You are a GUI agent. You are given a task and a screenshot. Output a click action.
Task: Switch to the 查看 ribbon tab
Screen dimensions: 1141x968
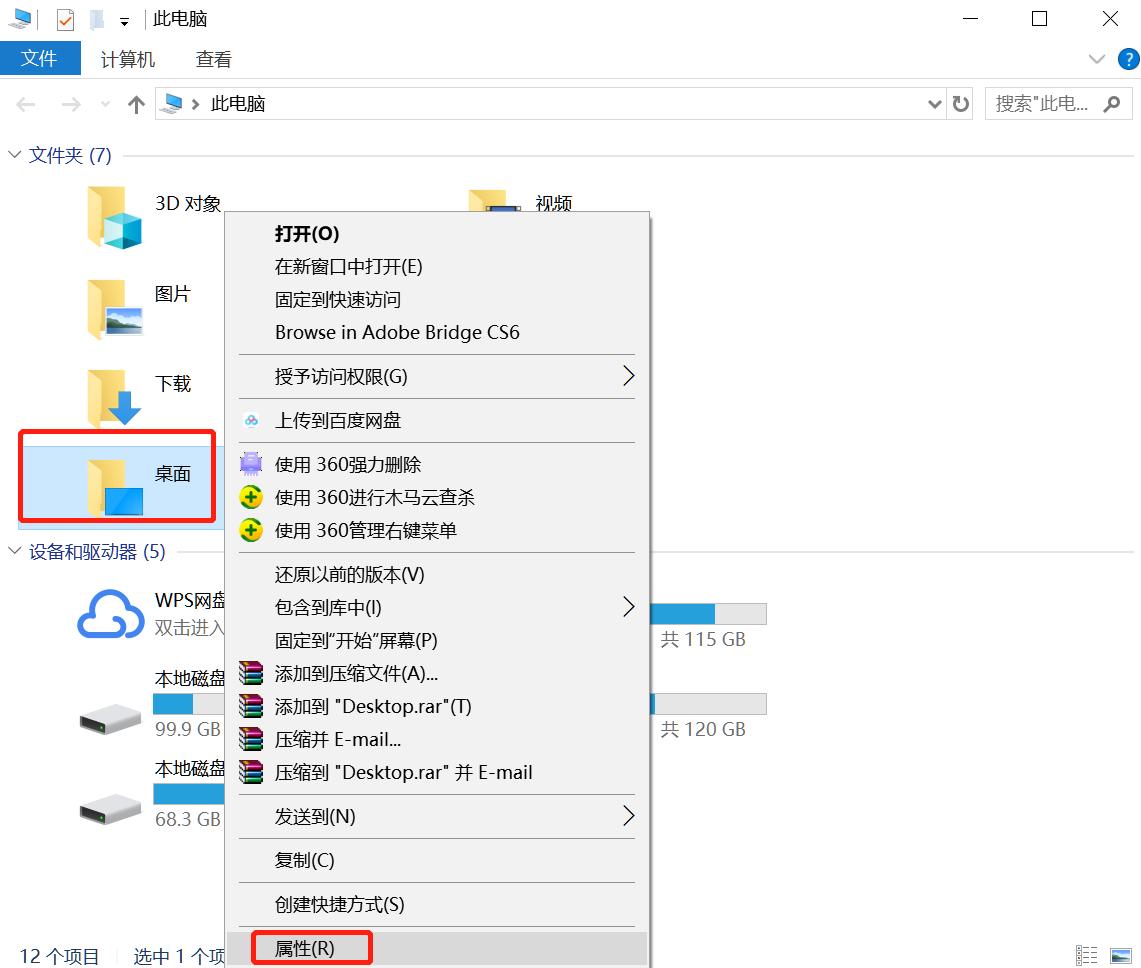[213, 59]
